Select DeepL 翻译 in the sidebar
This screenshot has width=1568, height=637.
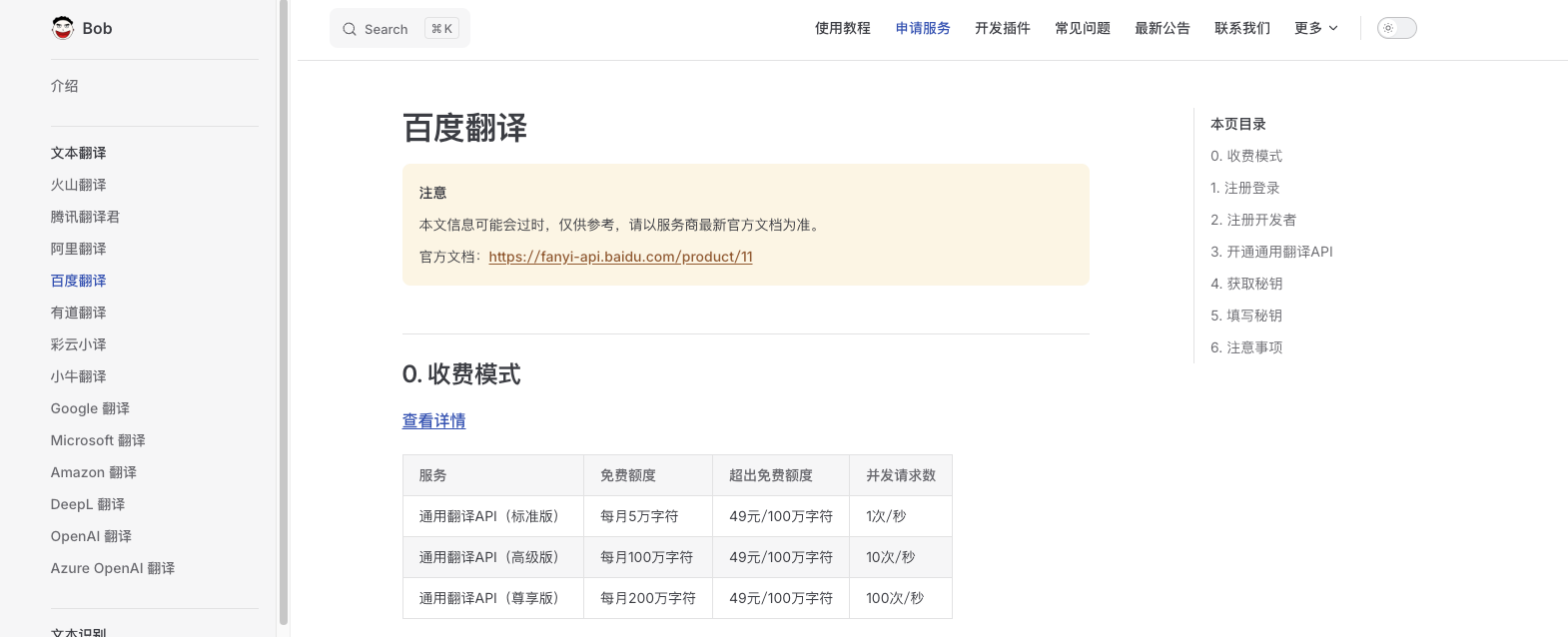tap(88, 504)
